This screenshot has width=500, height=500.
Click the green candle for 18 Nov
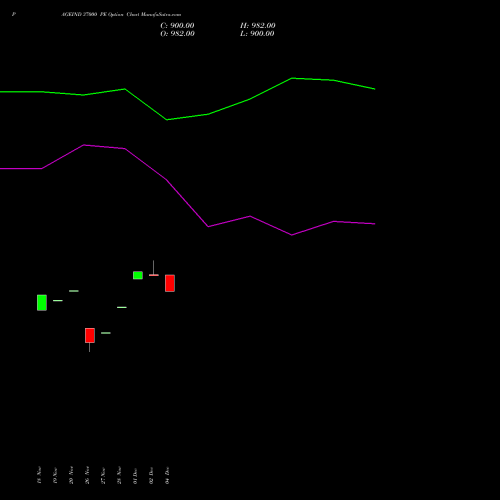point(42,303)
